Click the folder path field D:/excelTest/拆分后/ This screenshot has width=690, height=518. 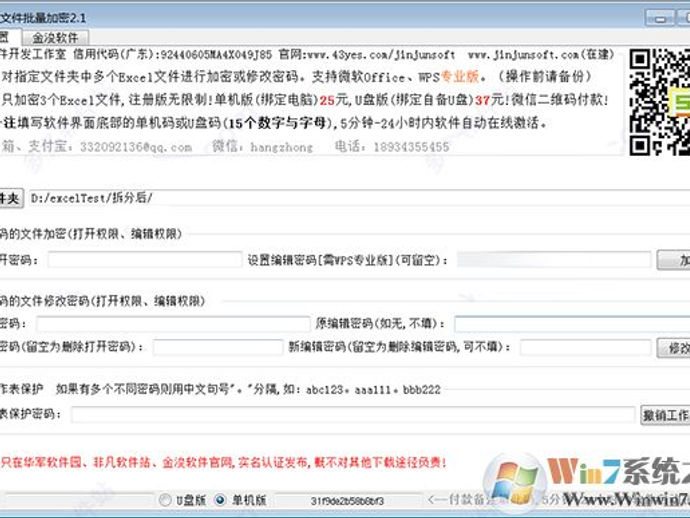click(x=359, y=198)
